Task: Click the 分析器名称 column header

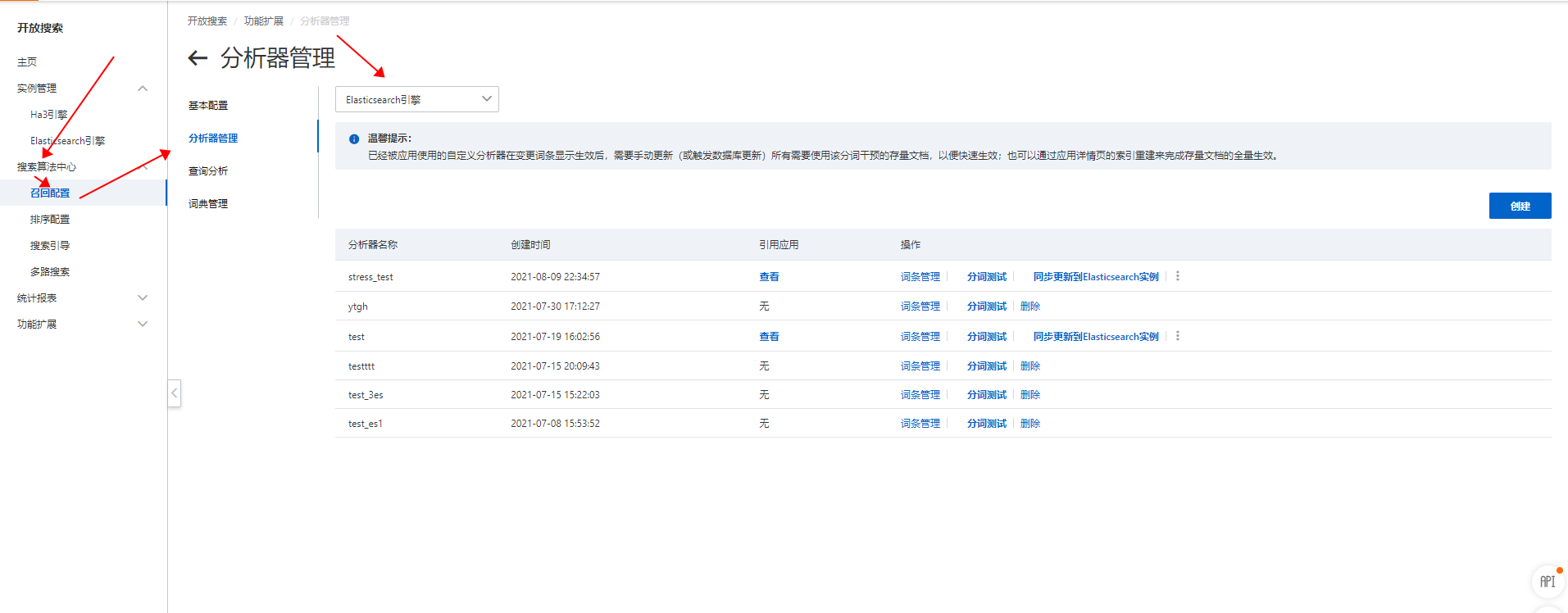Action: click(x=373, y=245)
